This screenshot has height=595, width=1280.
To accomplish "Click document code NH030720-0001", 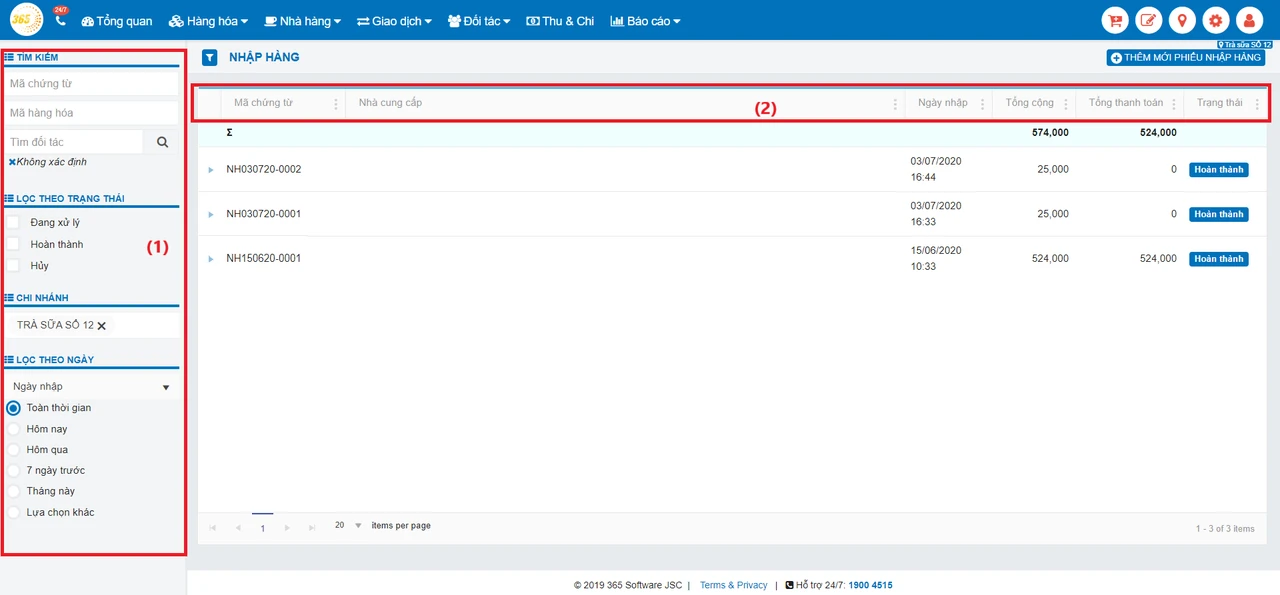I will point(264,214).
